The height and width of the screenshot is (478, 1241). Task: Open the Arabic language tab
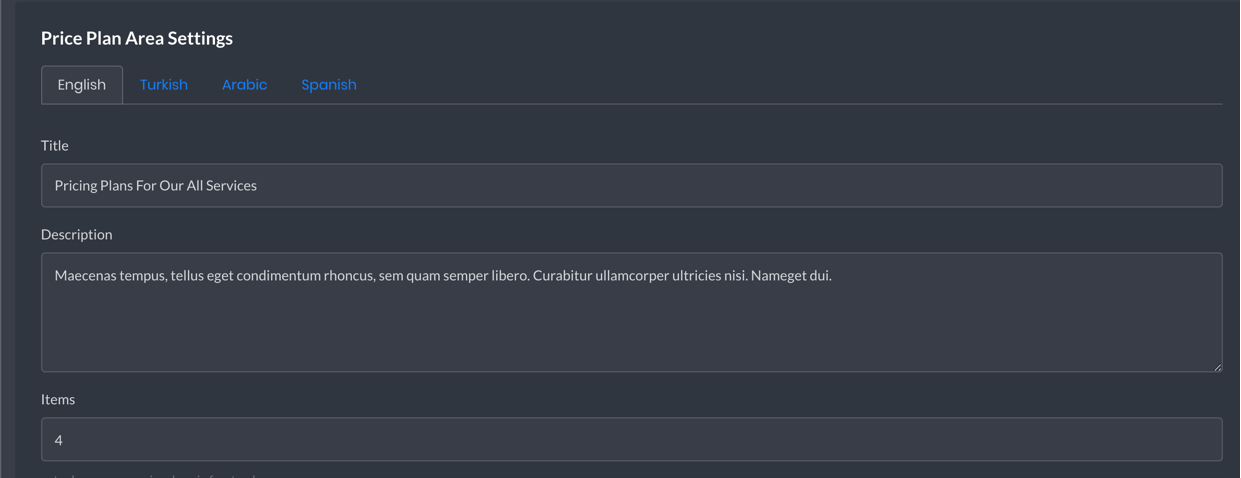coord(245,85)
